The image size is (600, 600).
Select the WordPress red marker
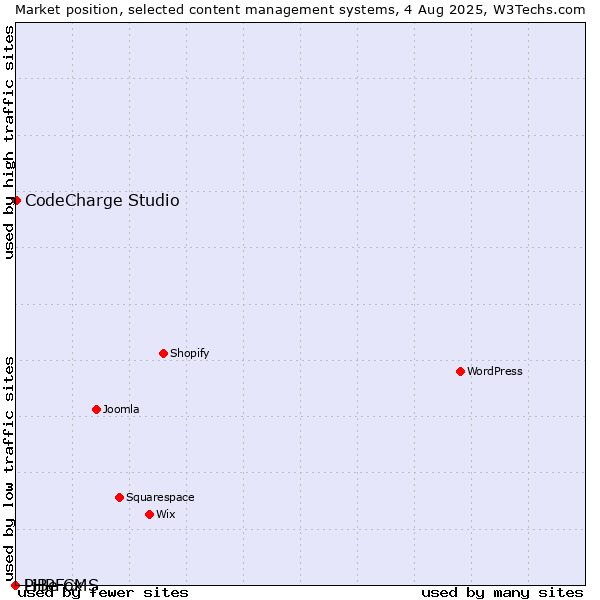click(x=460, y=371)
